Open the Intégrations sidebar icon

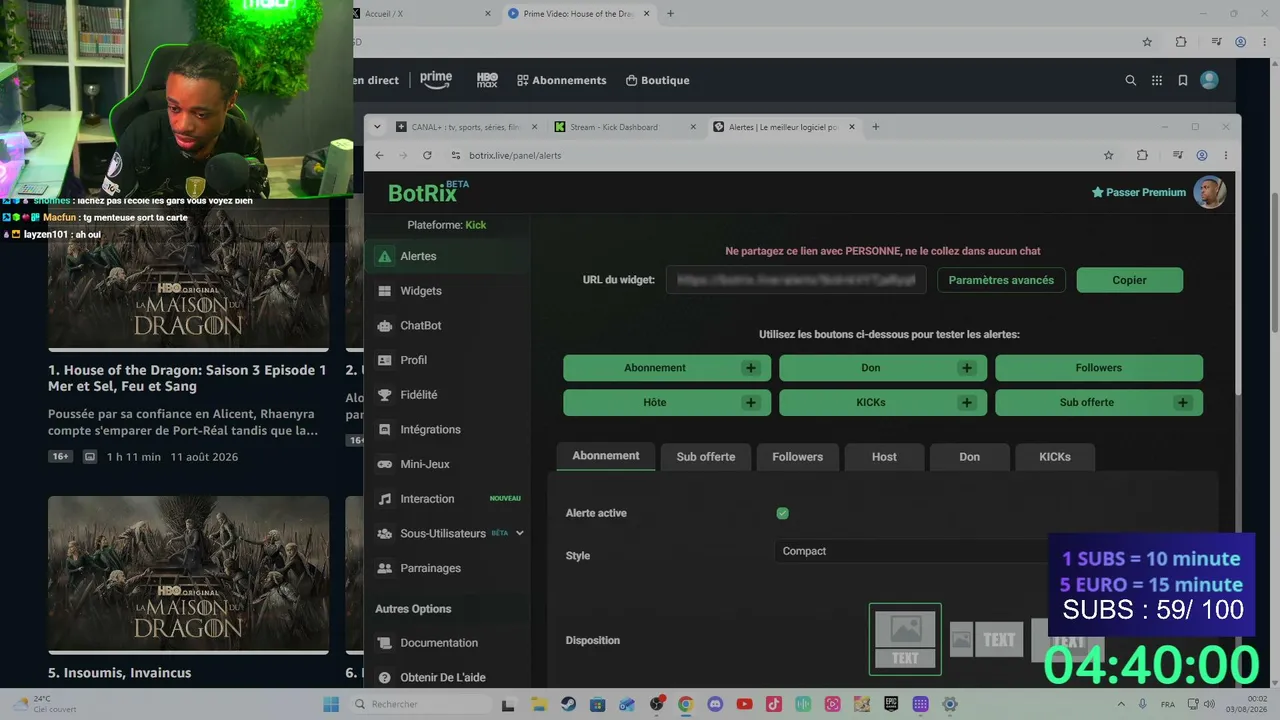[384, 429]
